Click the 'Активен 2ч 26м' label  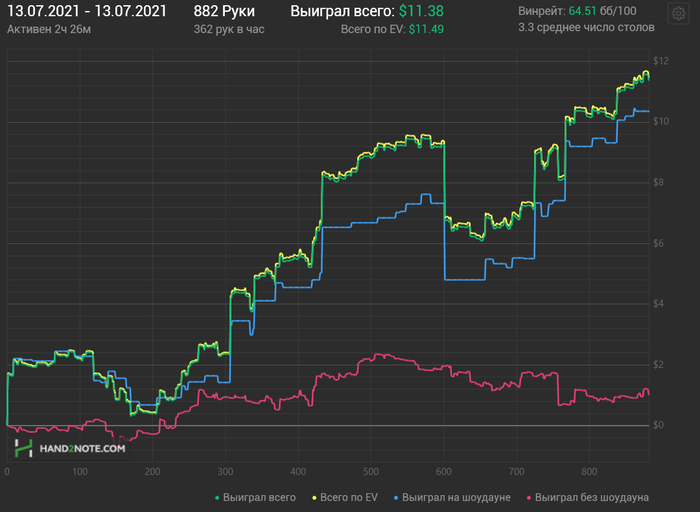pos(49,29)
